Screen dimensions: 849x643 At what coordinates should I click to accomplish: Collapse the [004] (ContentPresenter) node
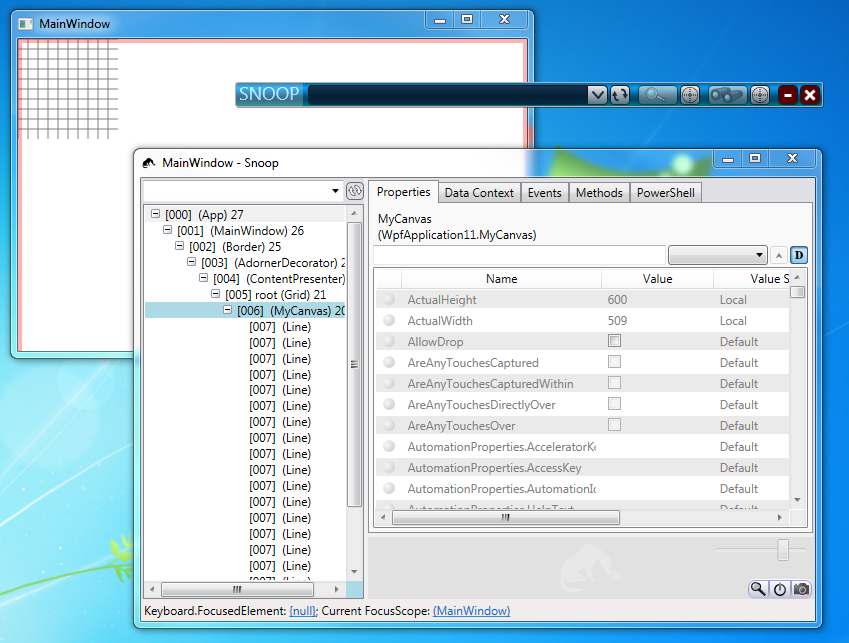203,278
